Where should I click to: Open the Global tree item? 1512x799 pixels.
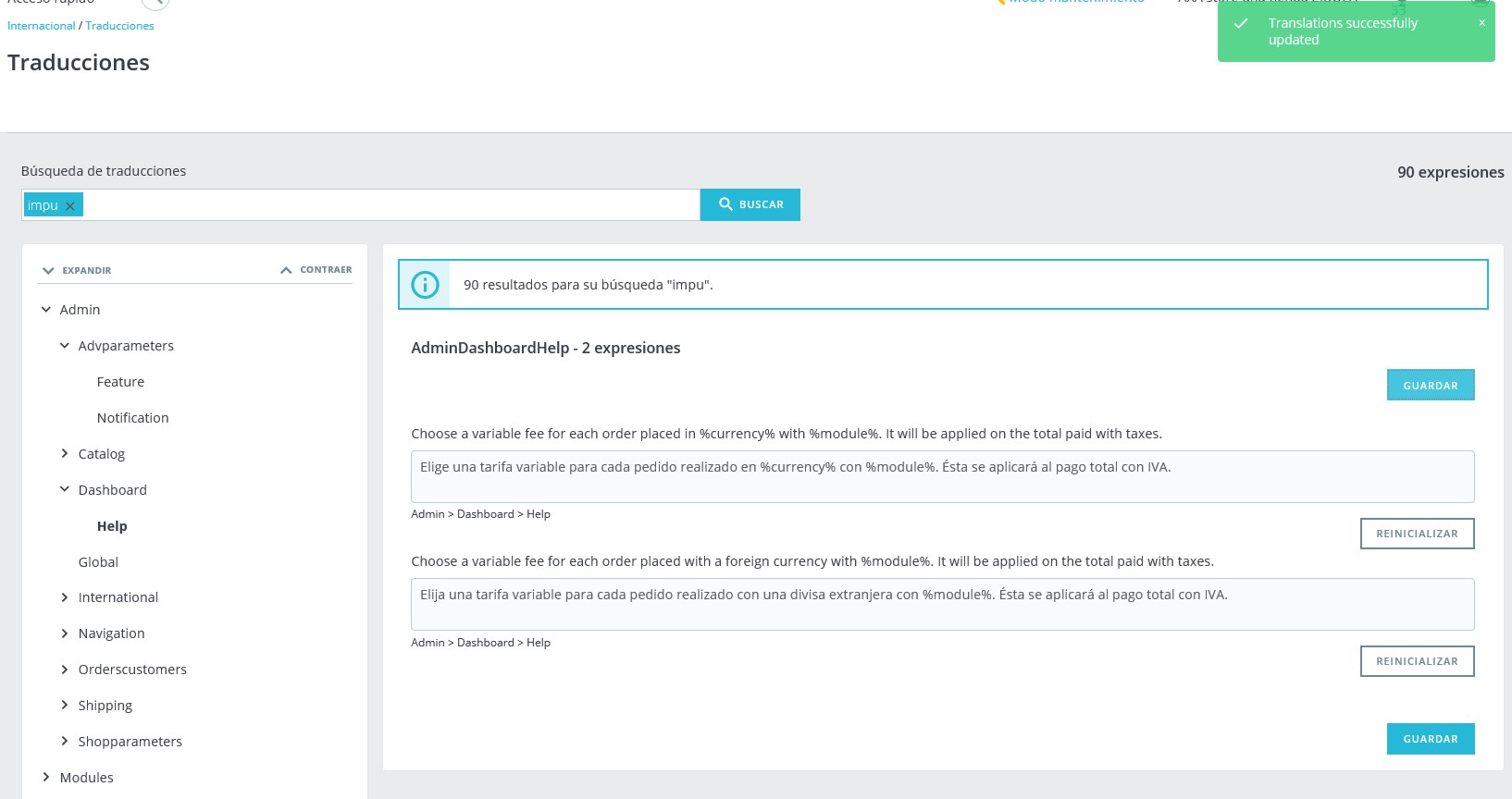98,562
